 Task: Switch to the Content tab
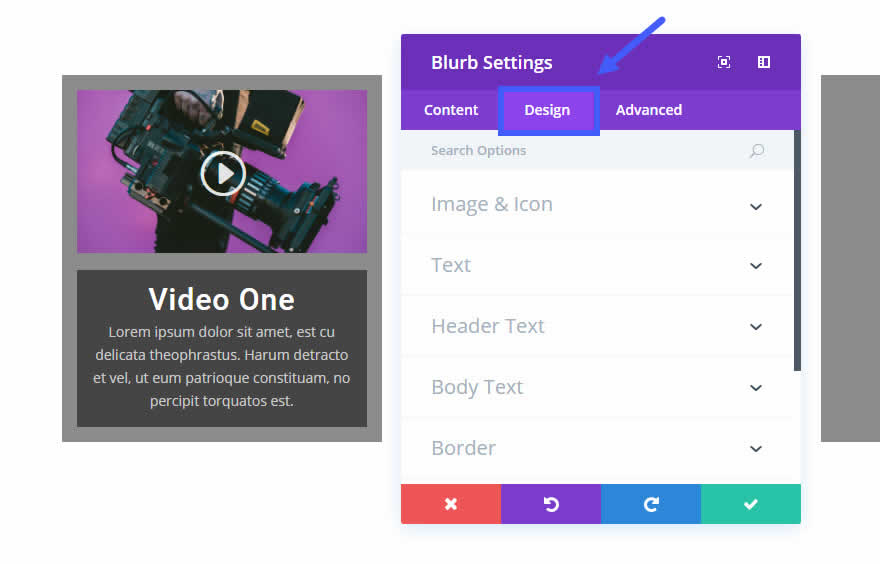pyautogui.click(x=451, y=110)
